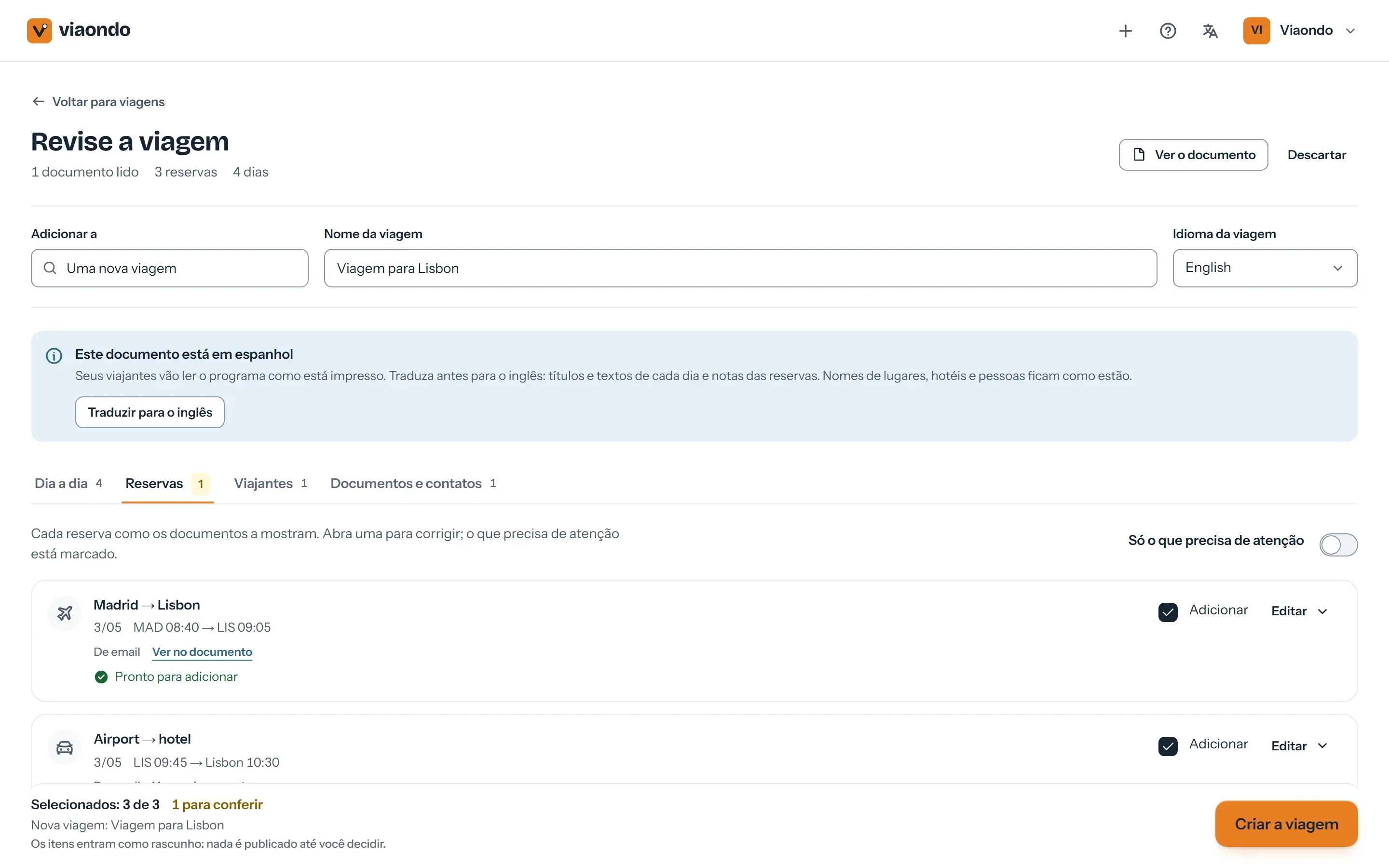
Task: Toggle Só o que precisa de atenção
Action: [x=1338, y=544]
